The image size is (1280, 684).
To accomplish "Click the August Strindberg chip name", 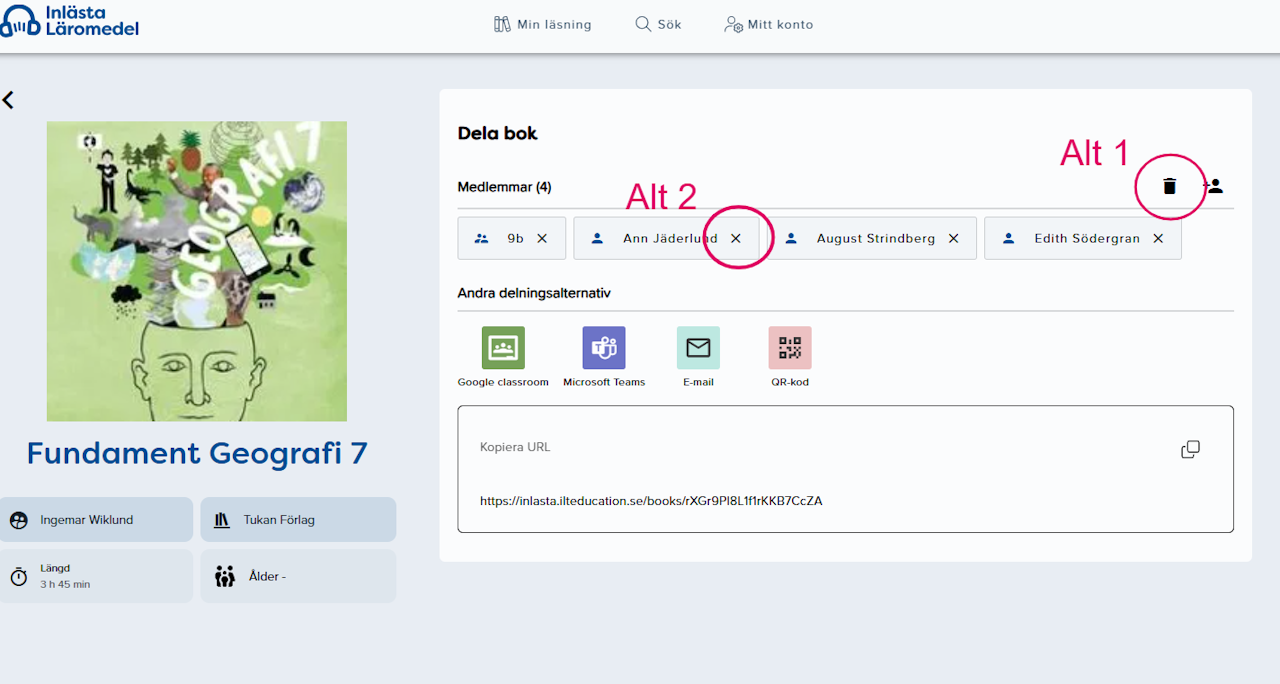I will pos(876,238).
